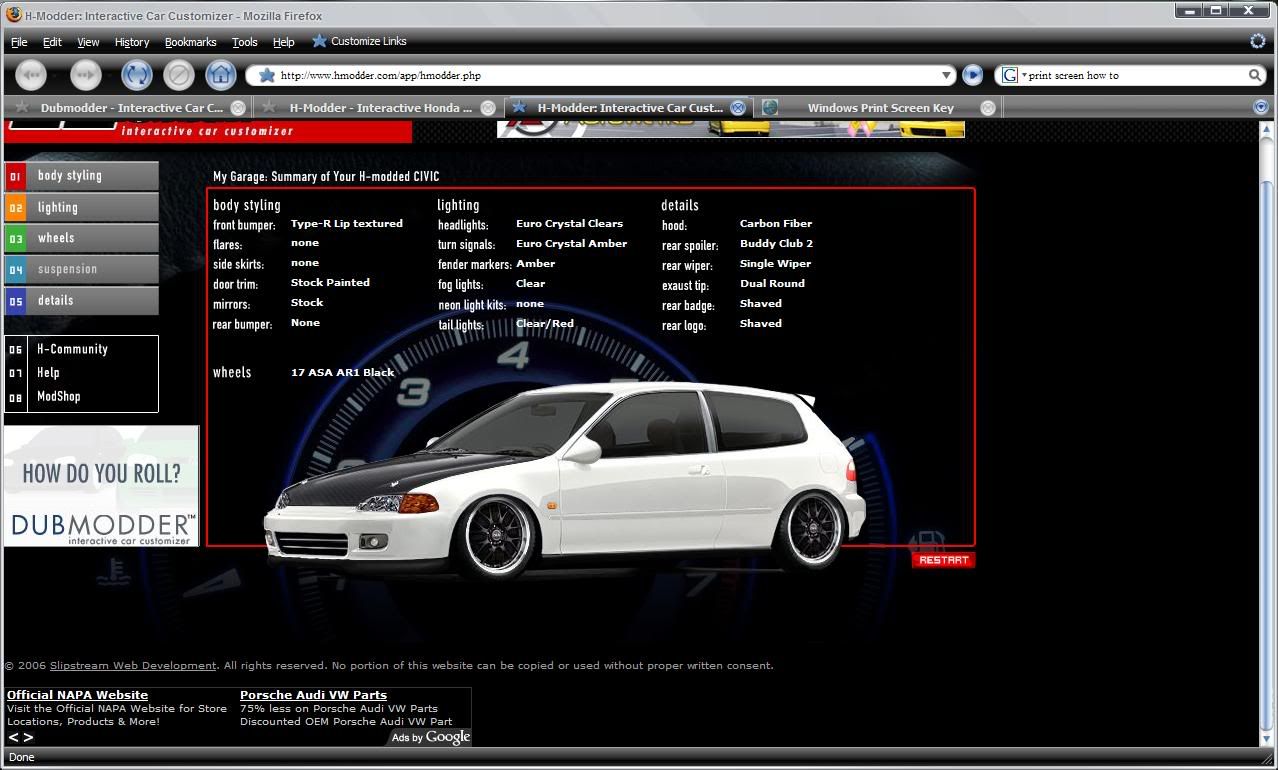Open the 04 suspension section

[x=82, y=269]
